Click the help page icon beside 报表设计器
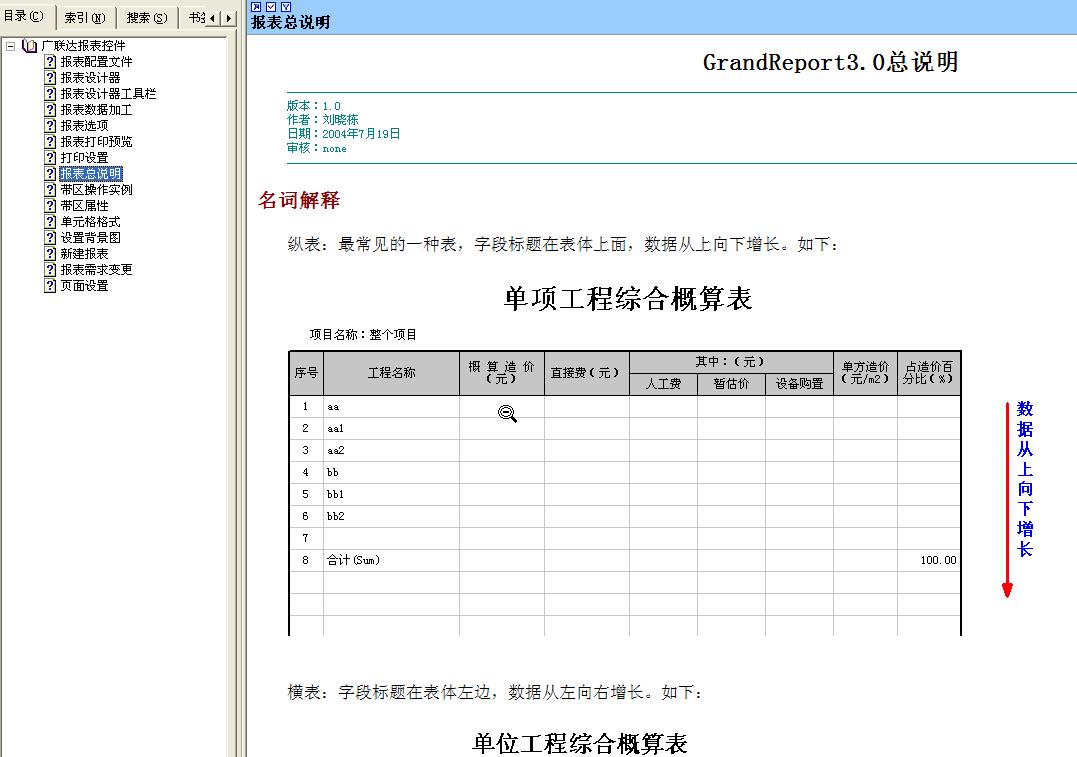 pos(50,78)
